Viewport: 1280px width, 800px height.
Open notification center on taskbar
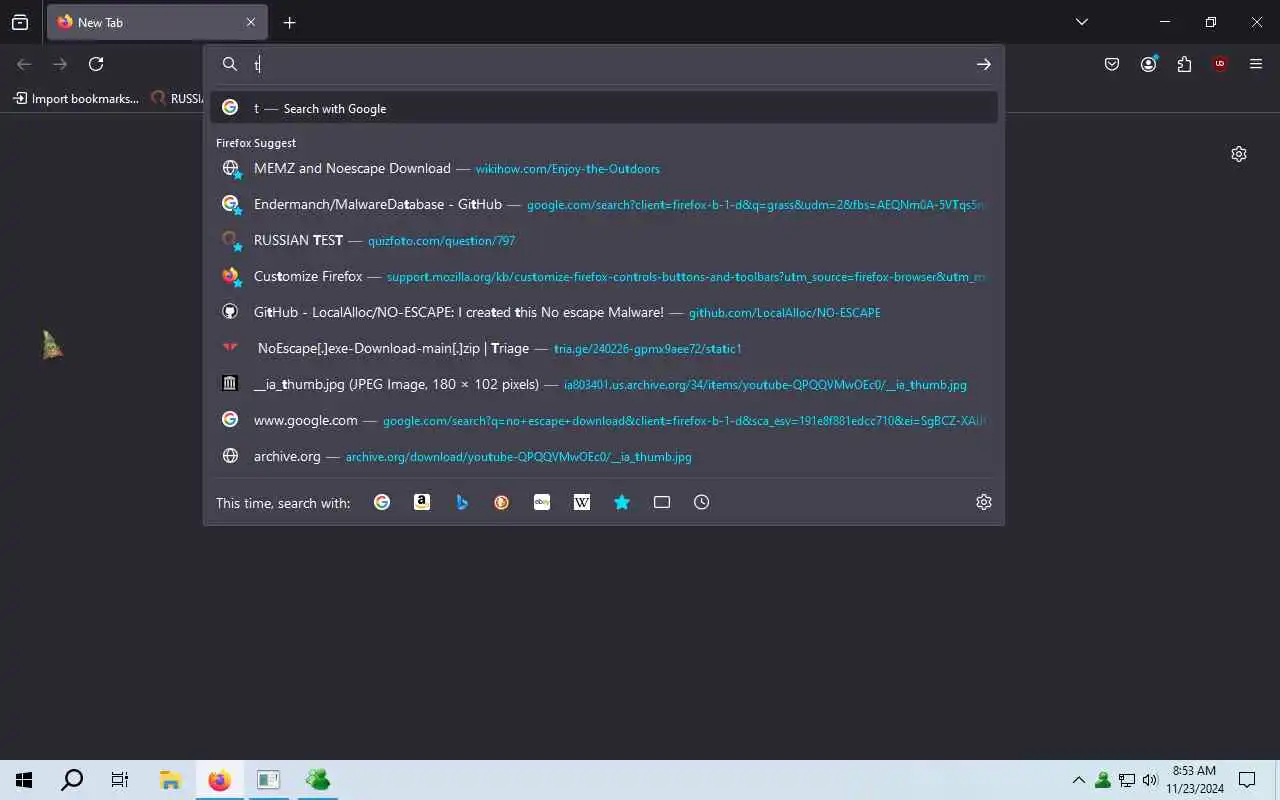coord(1247,780)
